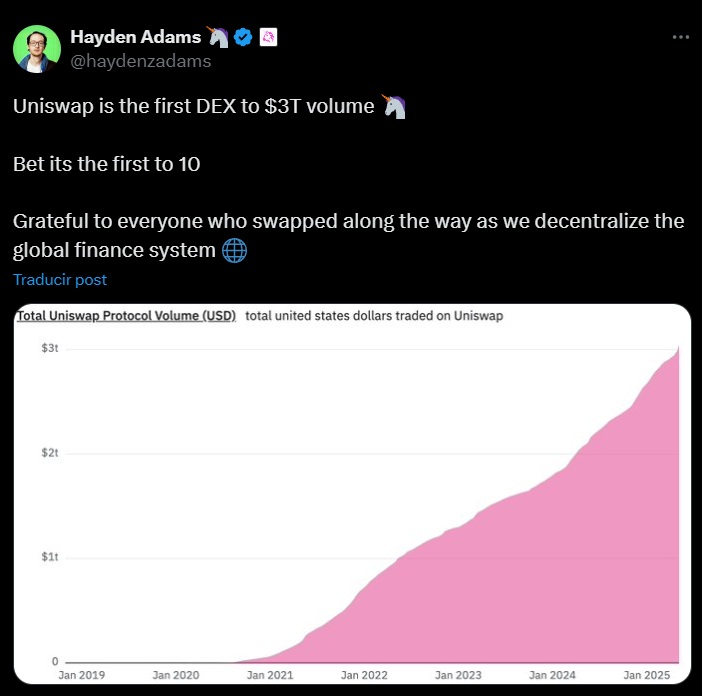The height and width of the screenshot is (696, 702).
Task: Click the post text "Bet its the first to 10"
Action: [107, 164]
